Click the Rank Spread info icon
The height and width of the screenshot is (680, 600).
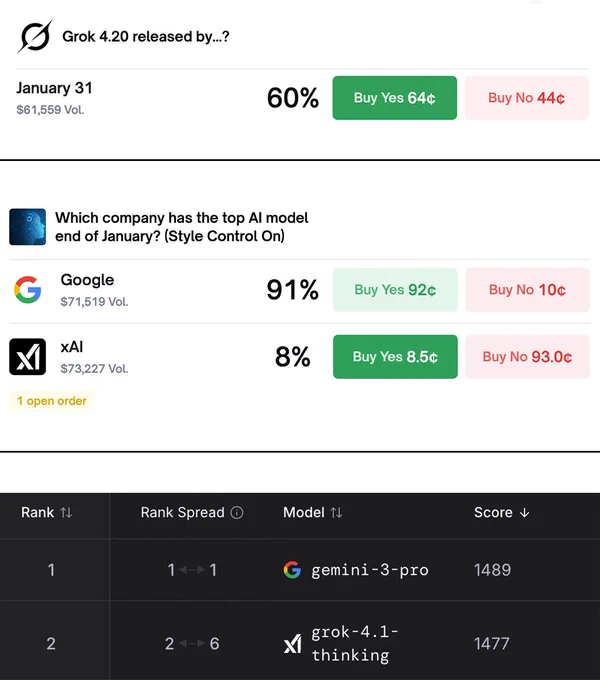(x=237, y=513)
